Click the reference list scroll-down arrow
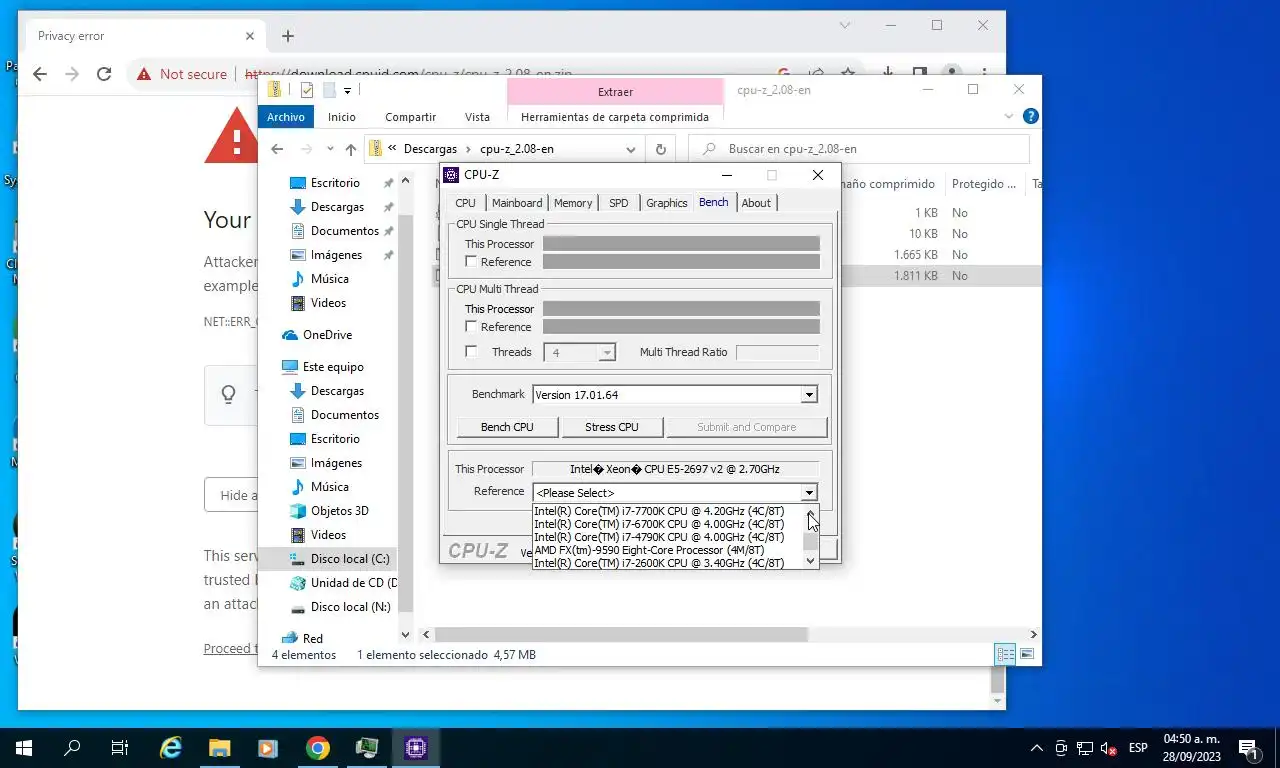Image resolution: width=1280 pixels, height=768 pixels. coord(810,561)
